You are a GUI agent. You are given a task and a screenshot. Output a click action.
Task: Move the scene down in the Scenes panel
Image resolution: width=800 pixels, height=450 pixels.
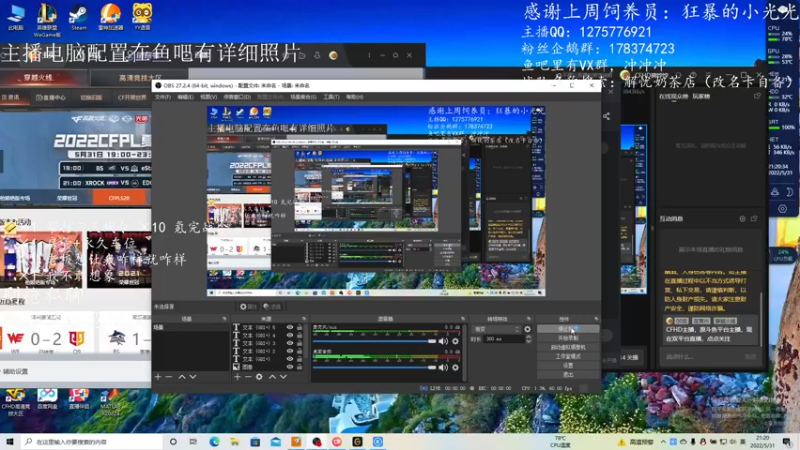coord(193,377)
